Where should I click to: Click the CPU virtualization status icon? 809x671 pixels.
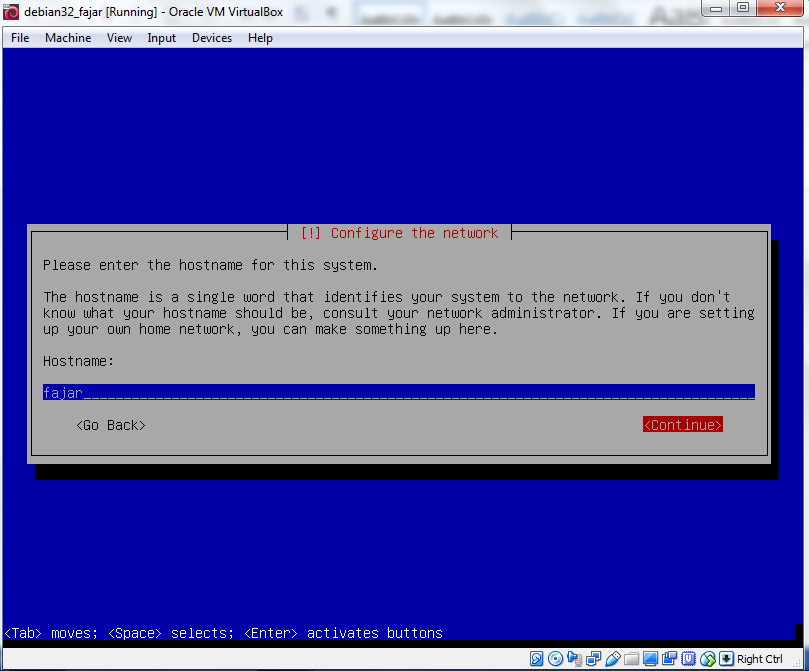tap(688, 659)
